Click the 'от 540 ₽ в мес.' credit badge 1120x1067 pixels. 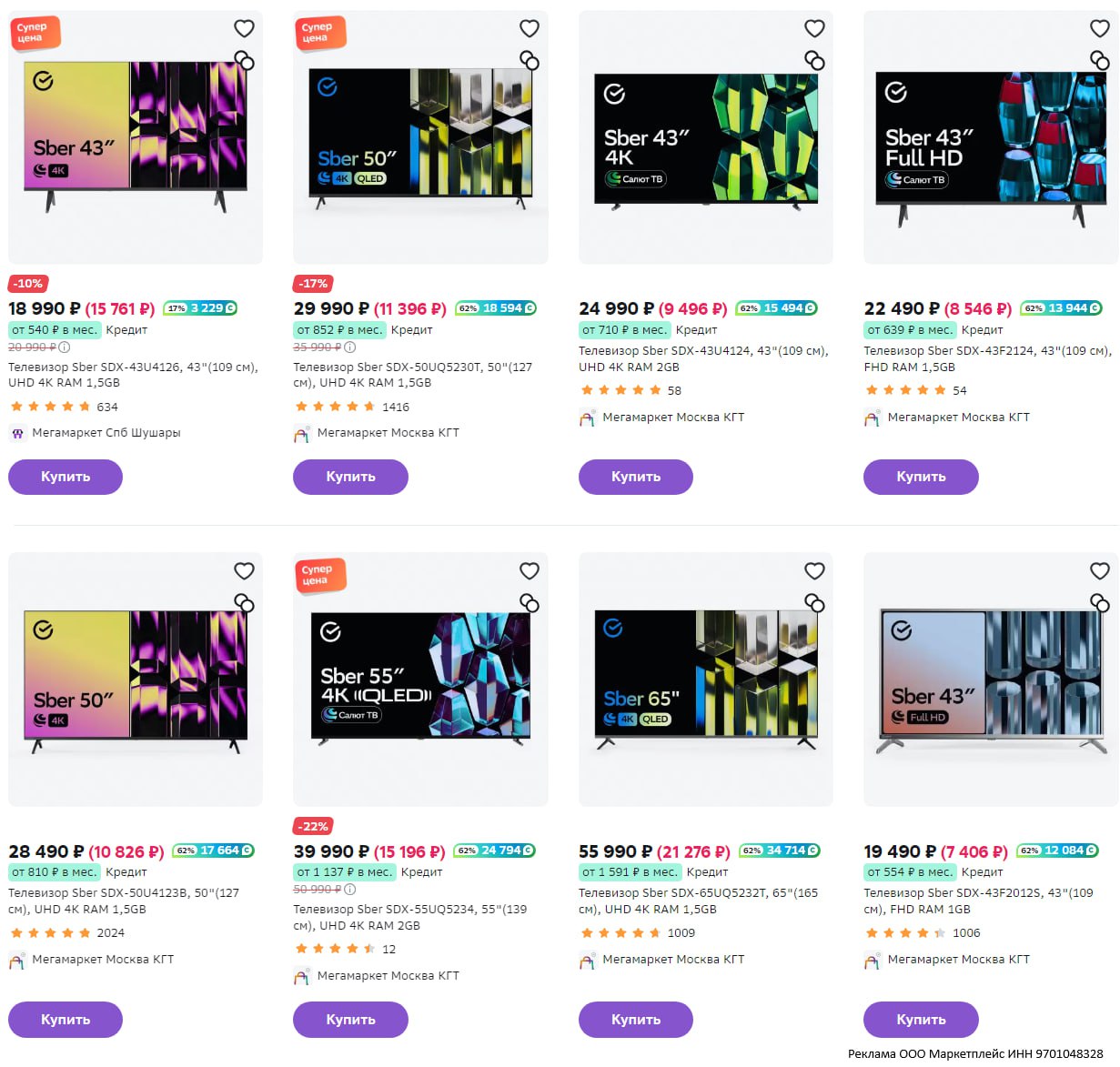(x=55, y=330)
